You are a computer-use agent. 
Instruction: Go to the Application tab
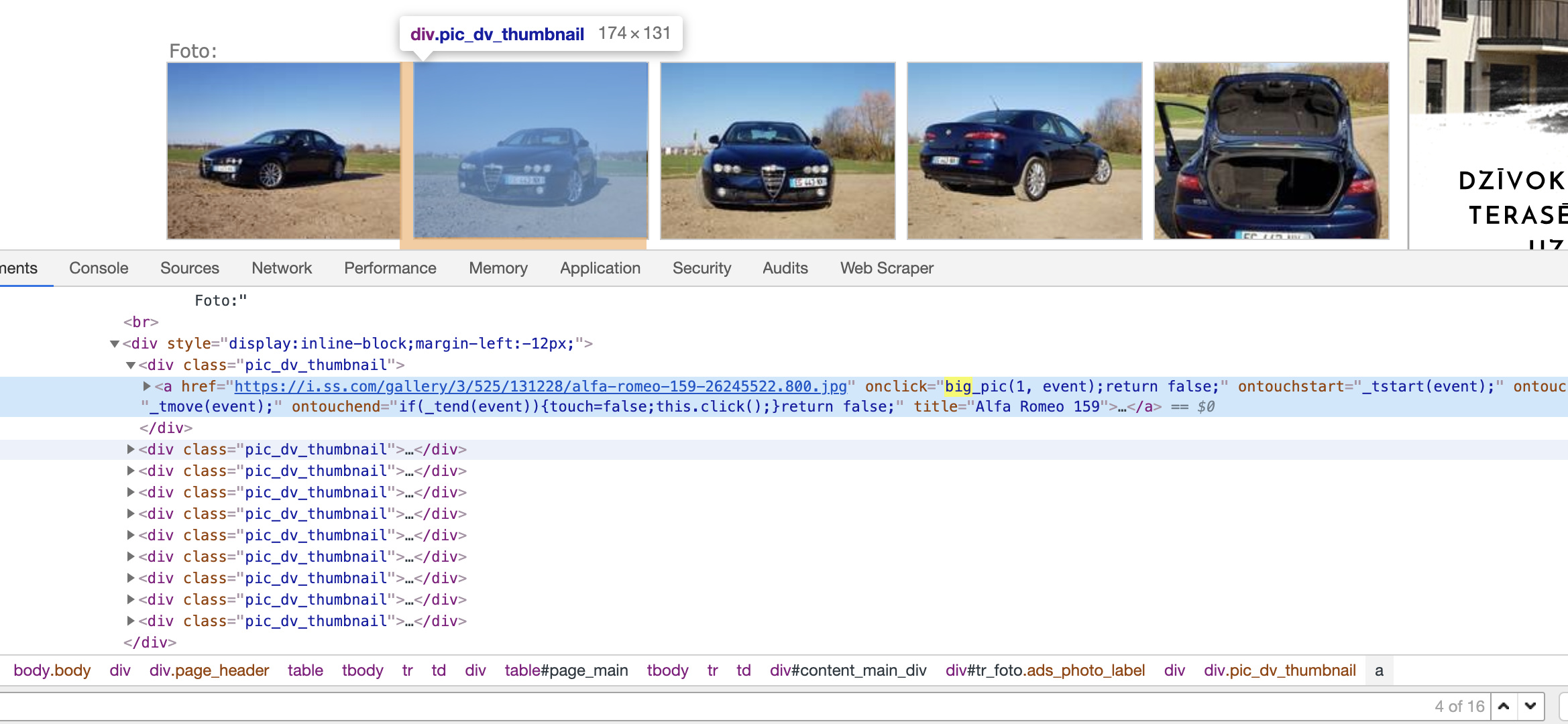point(600,268)
